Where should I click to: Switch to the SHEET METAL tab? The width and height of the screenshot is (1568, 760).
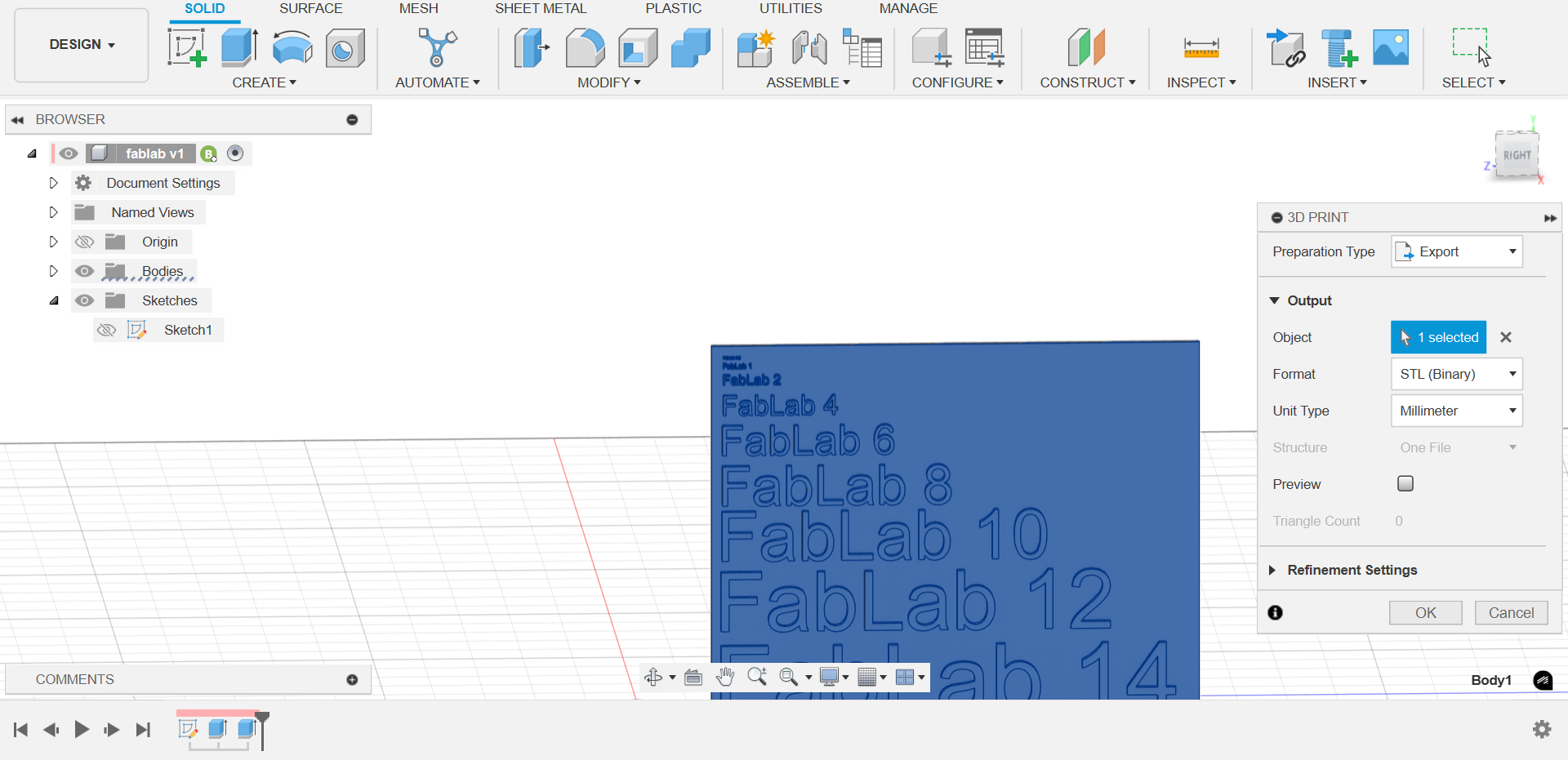[x=541, y=9]
